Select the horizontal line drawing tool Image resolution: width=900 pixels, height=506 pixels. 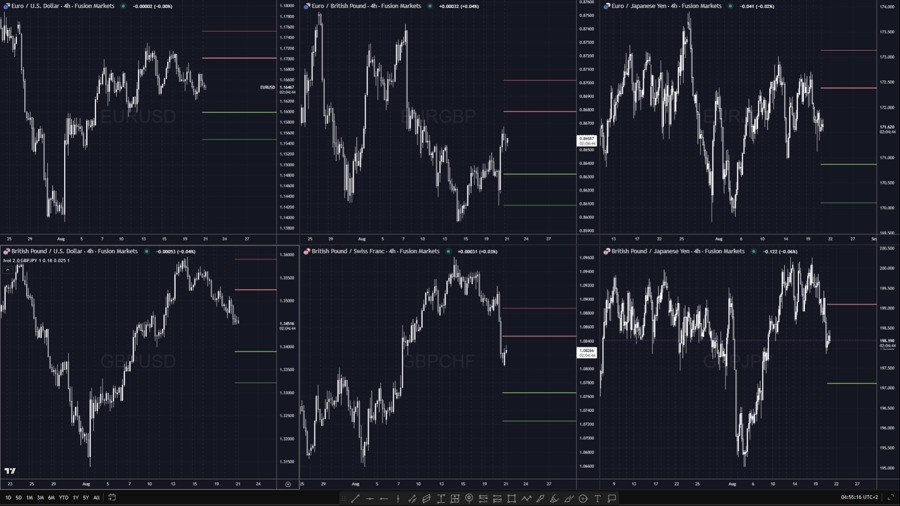click(370, 498)
